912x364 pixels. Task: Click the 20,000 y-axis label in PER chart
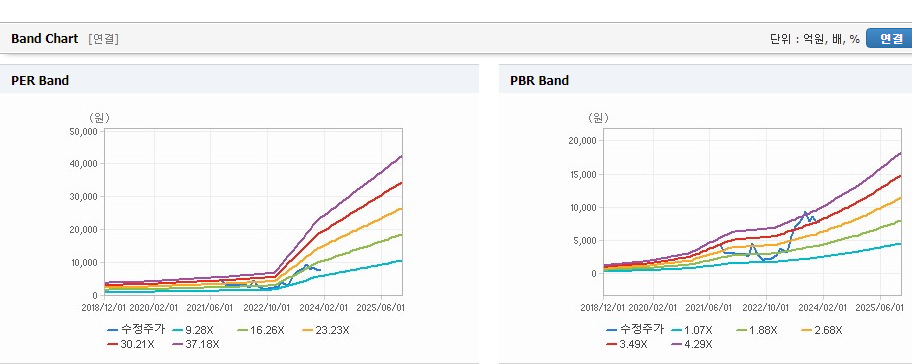click(x=84, y=230)
